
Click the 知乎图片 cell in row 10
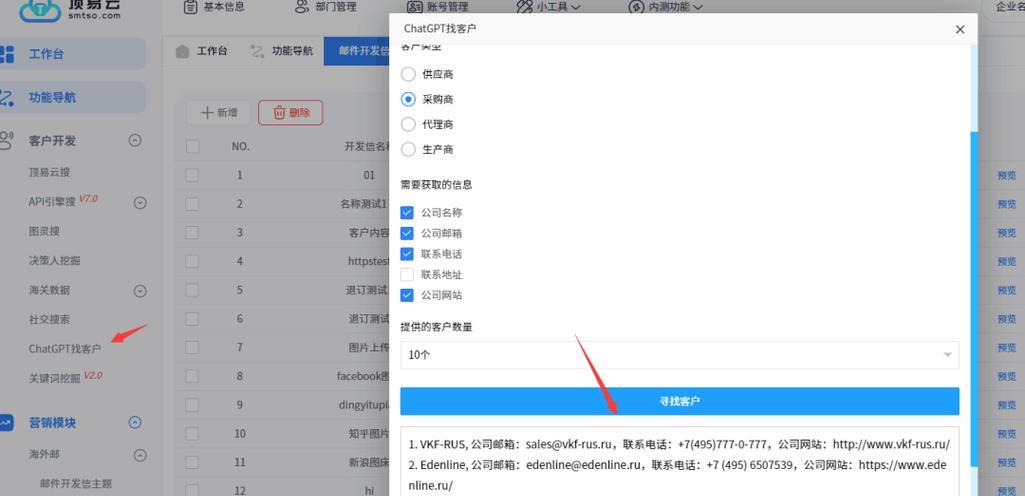pos(369,434)
